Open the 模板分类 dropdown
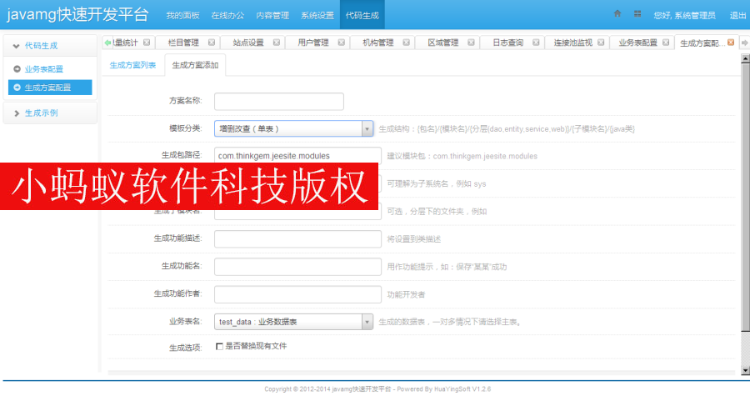The width and height of the screenshot is (750, 396). tap(294, 129)
